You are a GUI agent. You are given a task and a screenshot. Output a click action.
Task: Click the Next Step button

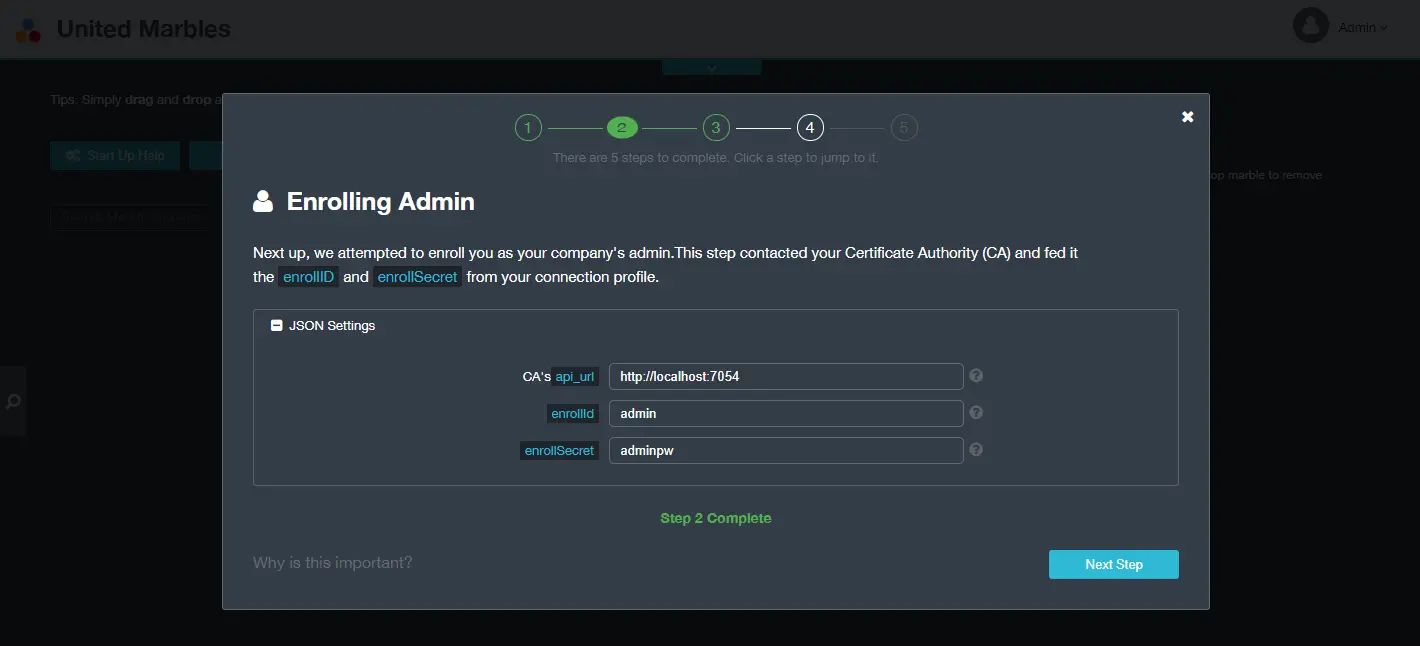(x=1114, y=564)
